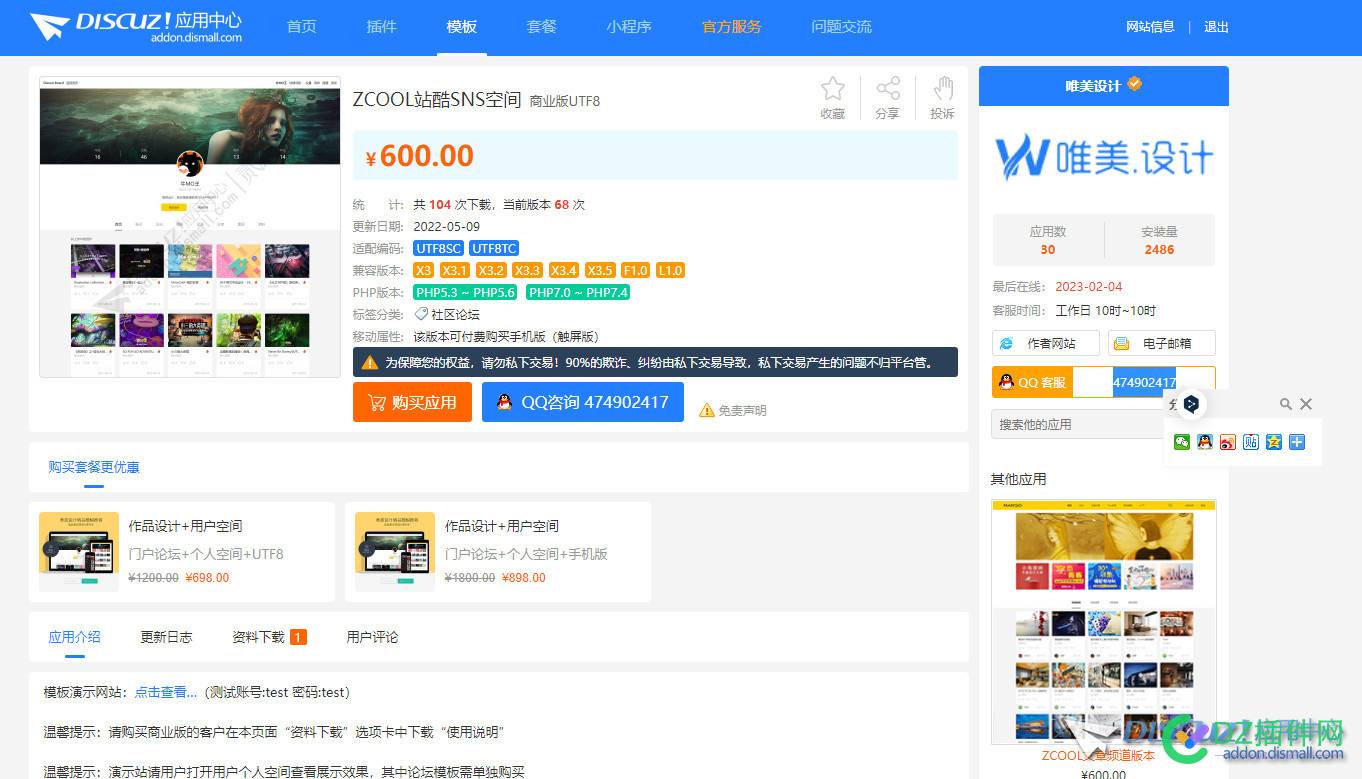The height and width of the screenshot is (779, 1362).
Task: Click 退出 to log out
Action: pyautogui.click(x=1217, y=27)
